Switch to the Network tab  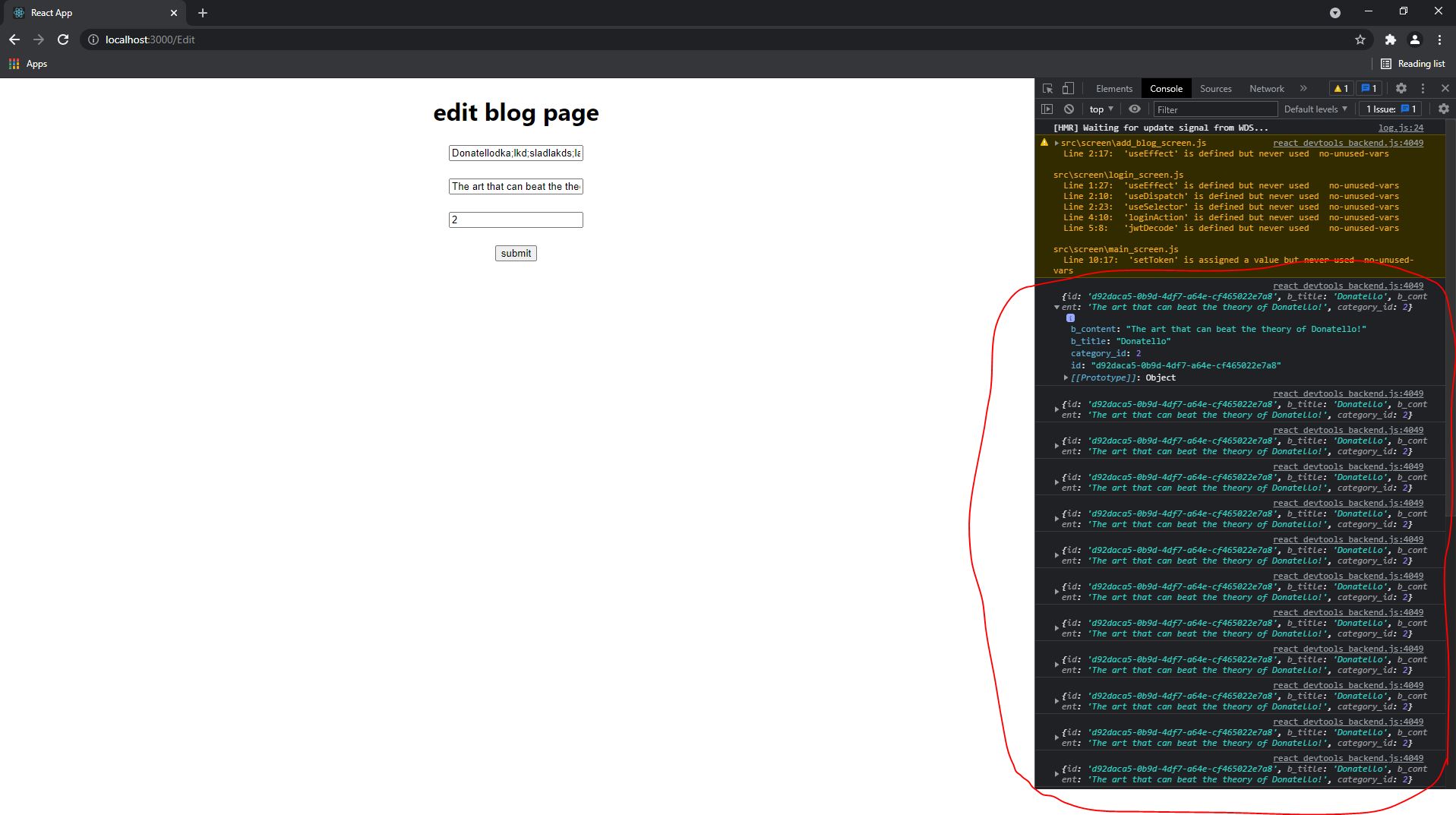(x=1266, y=88)
